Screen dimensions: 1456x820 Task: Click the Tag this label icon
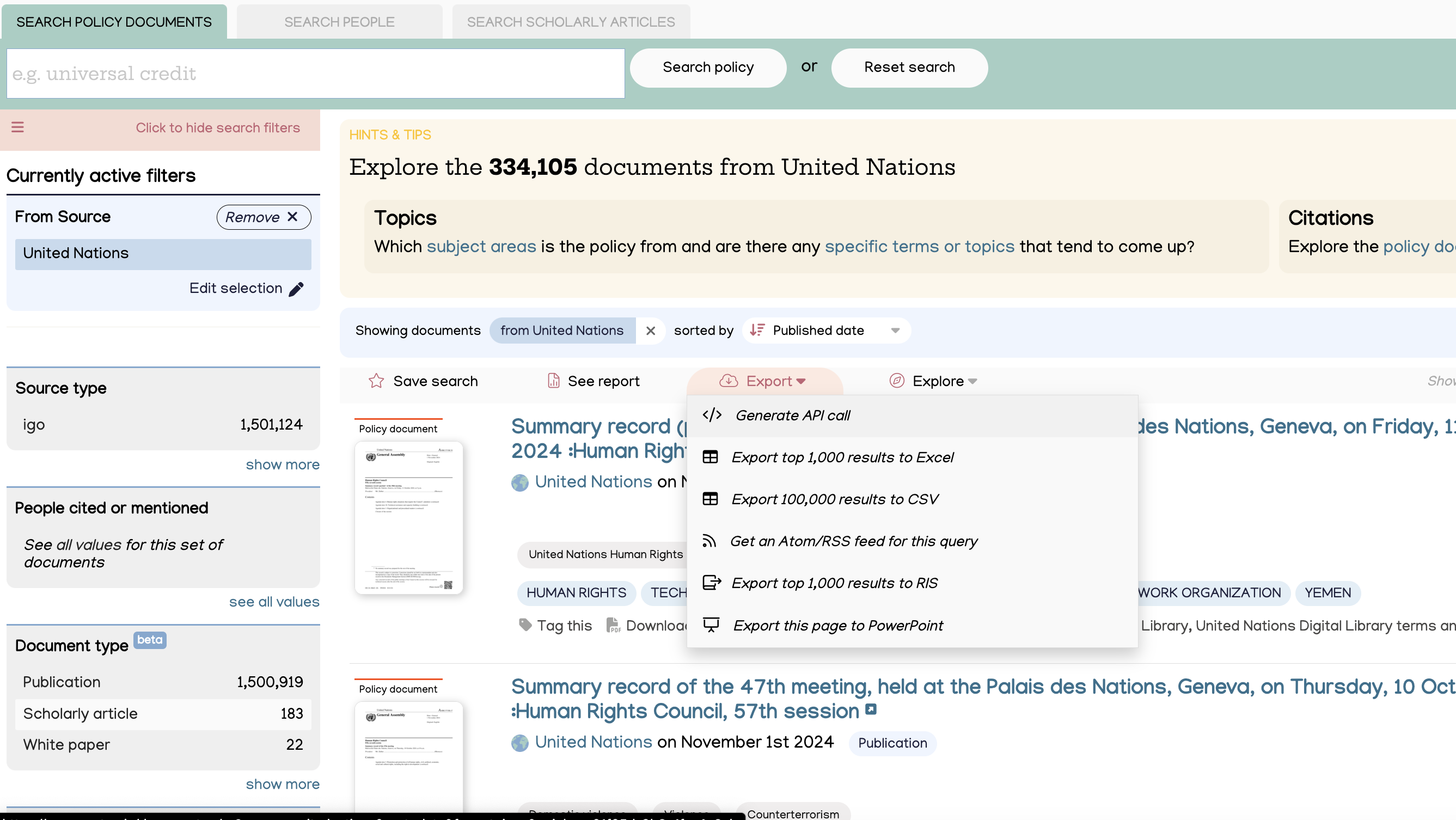pyautogui.click(x=525, y=625)
